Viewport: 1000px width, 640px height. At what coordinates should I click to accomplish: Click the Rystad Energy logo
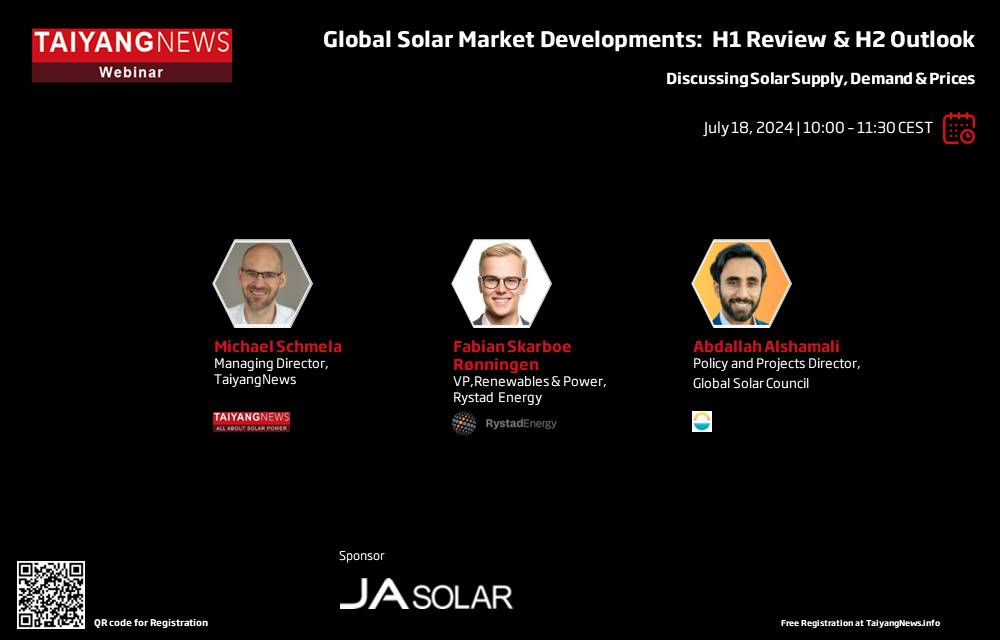tap(504, 423)
